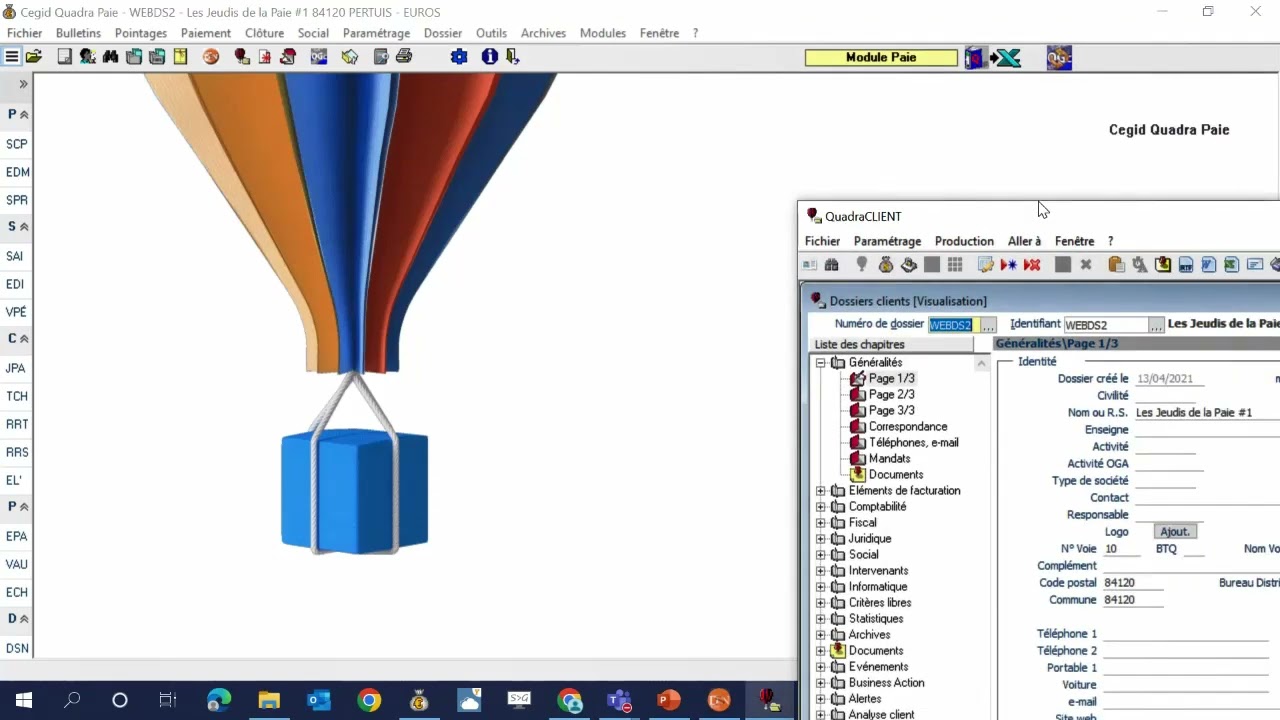Open the Fenêtre menu in QuadraCLIENT
Viewport: 1280px width, 720px height.
(1075, 241)
